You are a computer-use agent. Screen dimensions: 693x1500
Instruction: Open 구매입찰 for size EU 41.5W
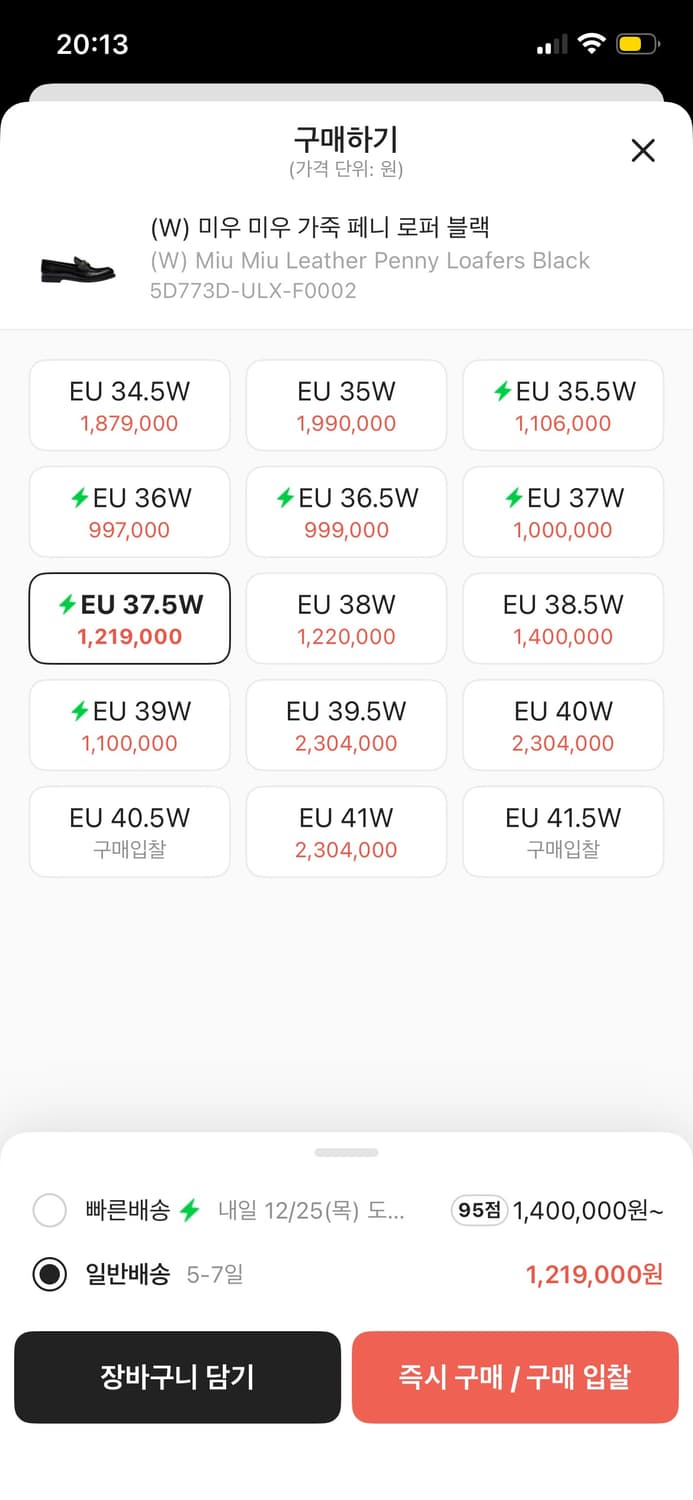point(563,832)
